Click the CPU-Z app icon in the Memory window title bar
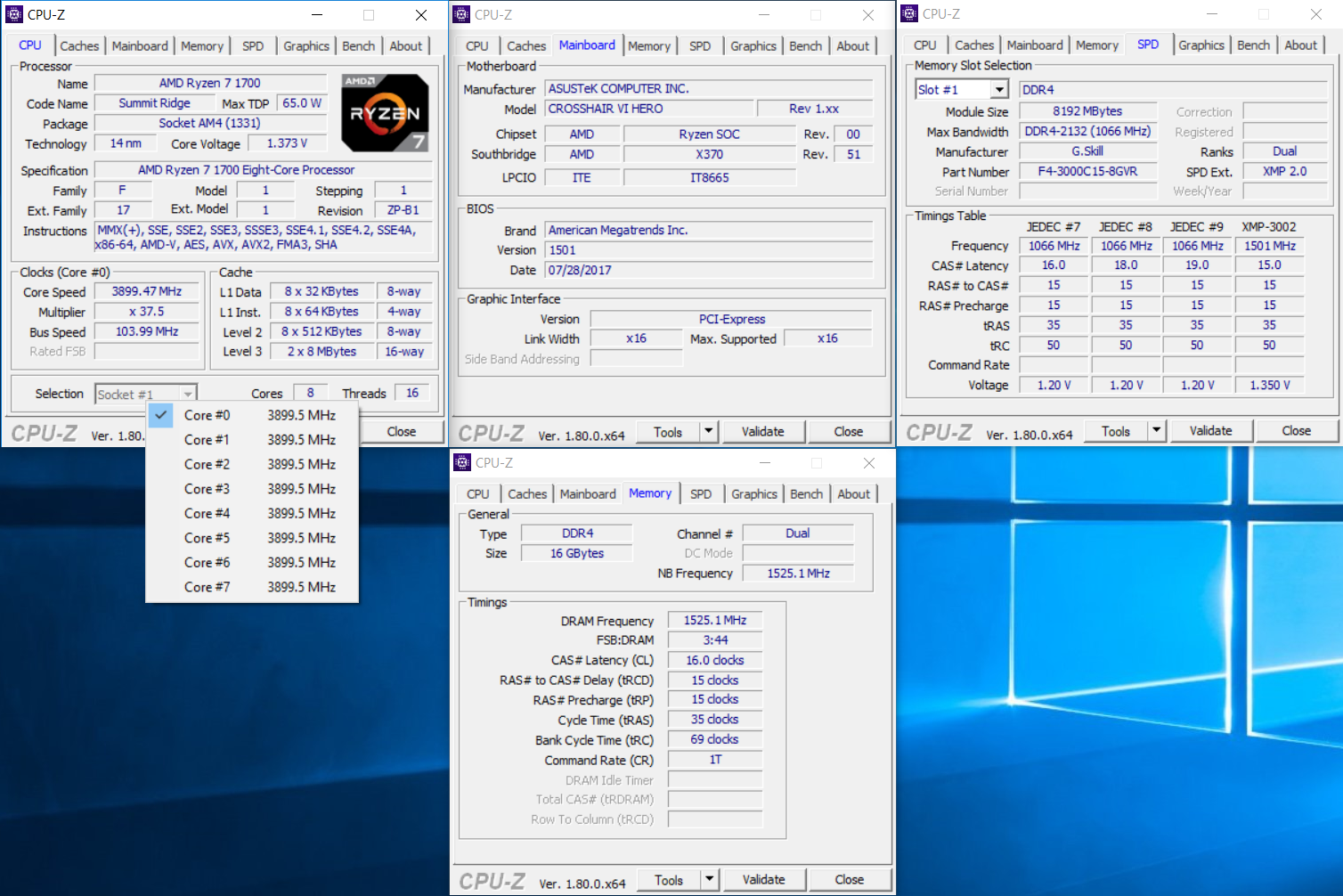This screenshot has height=896, width=1343. [462, 462]
